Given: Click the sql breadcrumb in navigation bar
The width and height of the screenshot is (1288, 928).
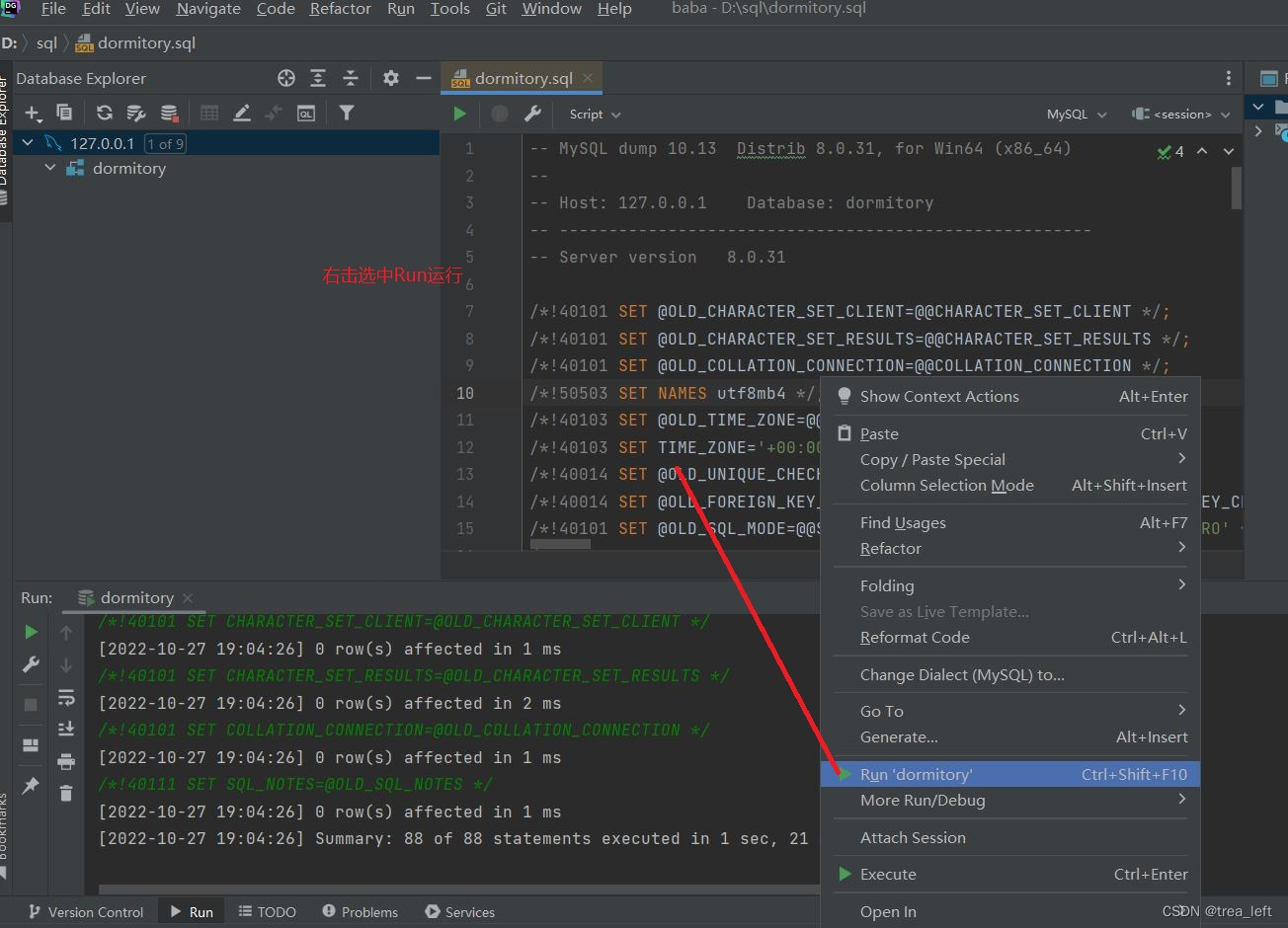Looking at the screenshot, I should 46,42.
